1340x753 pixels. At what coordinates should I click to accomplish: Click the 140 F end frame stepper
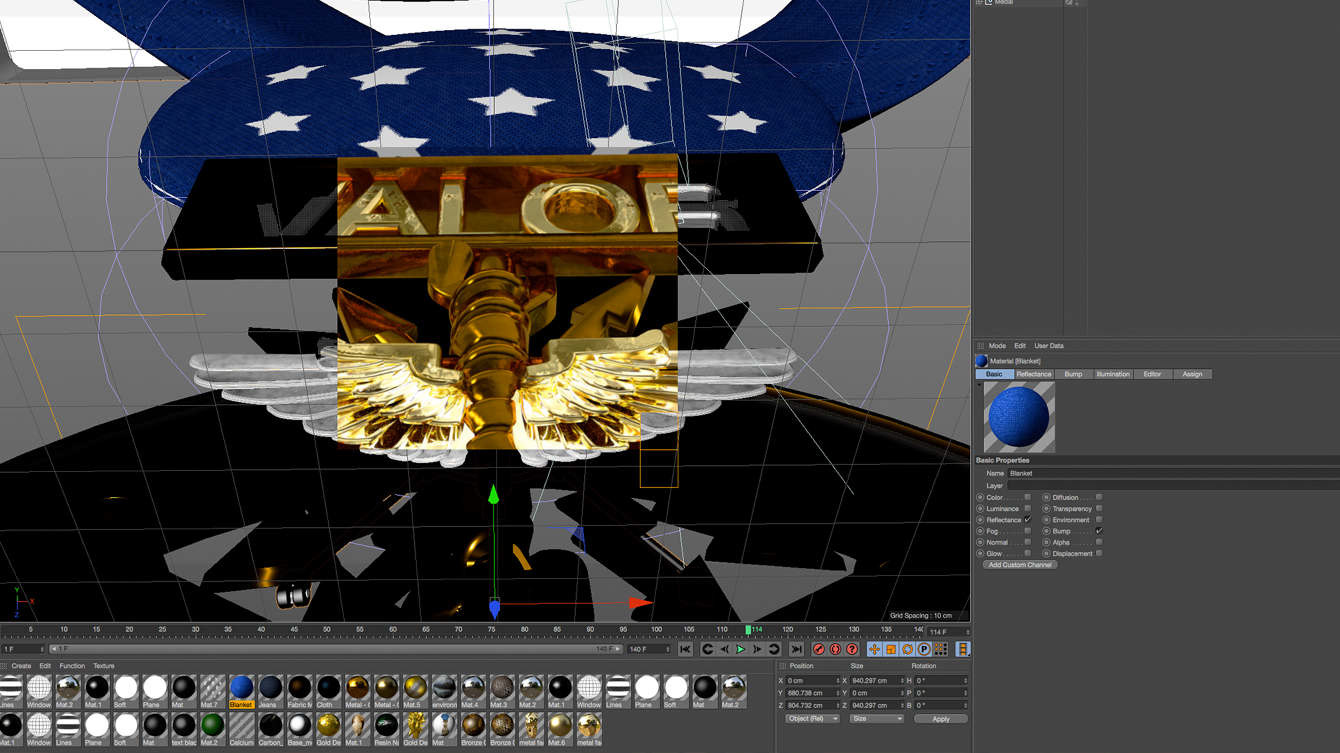click(669, 649)
